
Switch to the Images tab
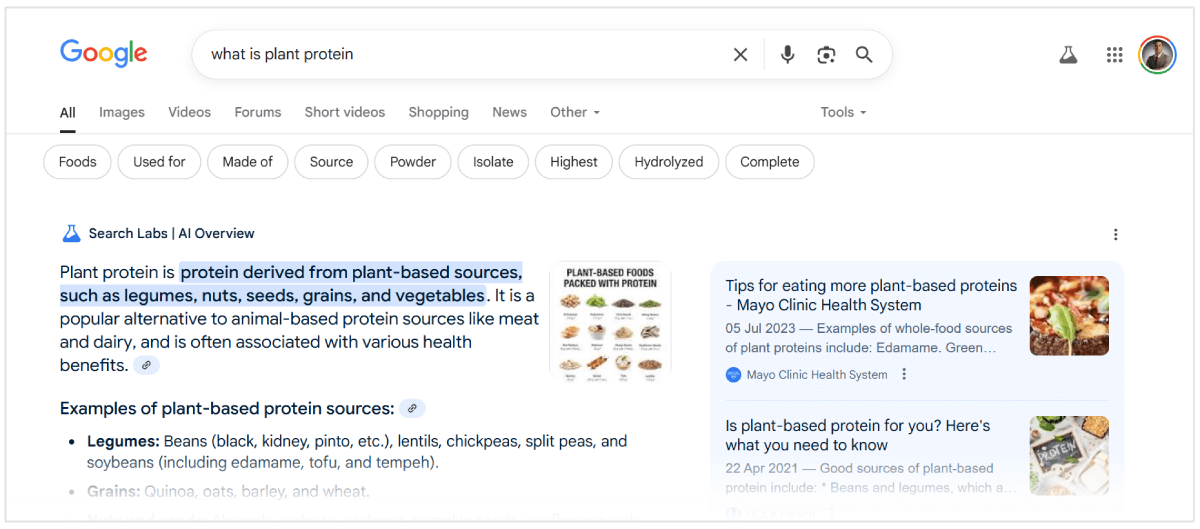122,112
